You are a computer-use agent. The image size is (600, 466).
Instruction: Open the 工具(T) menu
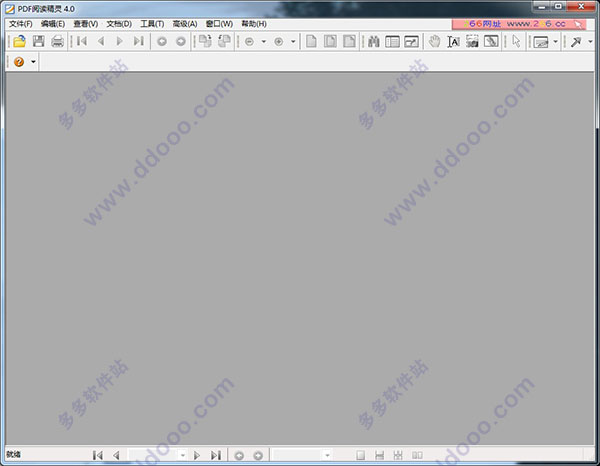coord(152,24)
